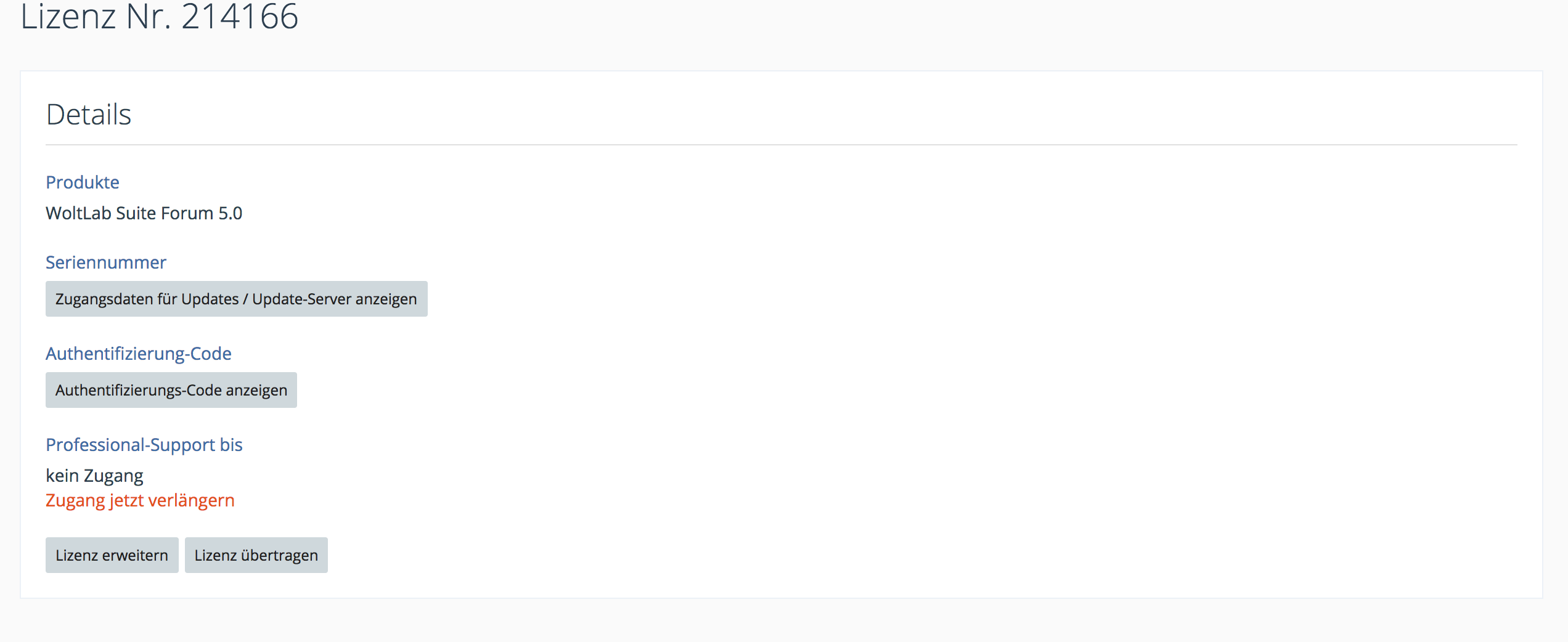Click the product name under Produkte
1568x642 pixels.
point(144,213)
